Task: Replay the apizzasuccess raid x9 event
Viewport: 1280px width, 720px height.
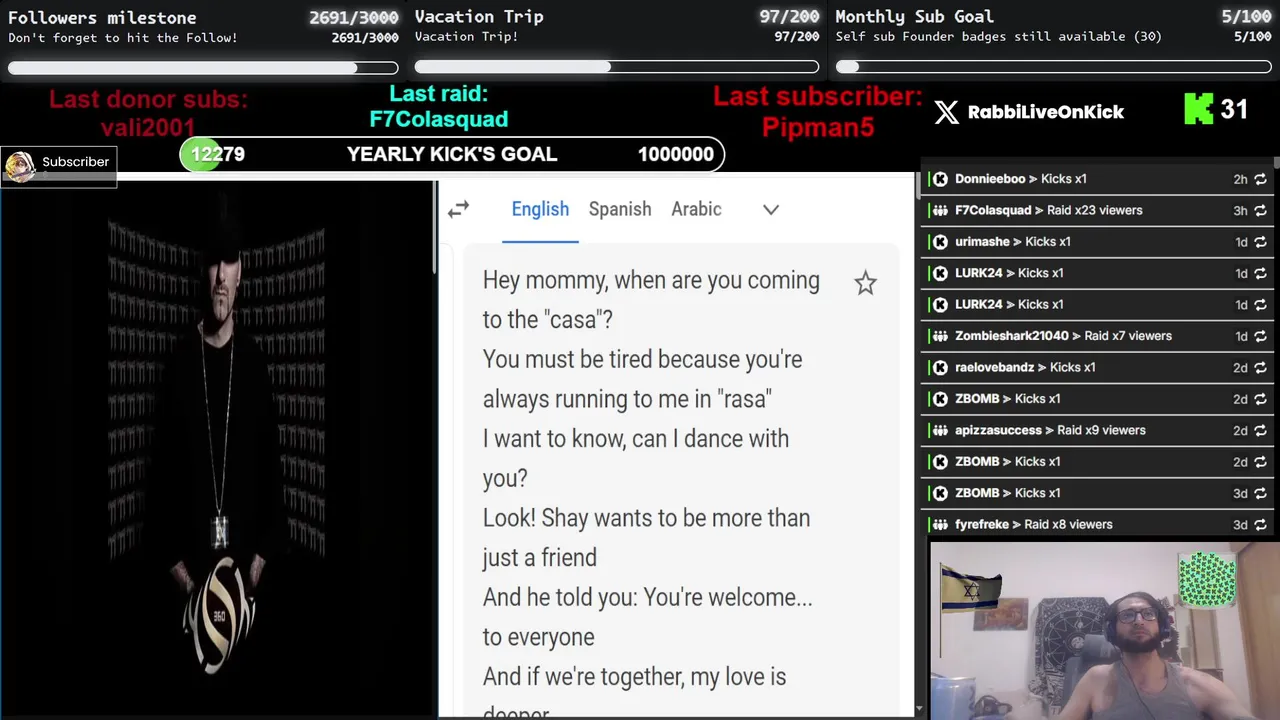Action: tap(1260, 430)
